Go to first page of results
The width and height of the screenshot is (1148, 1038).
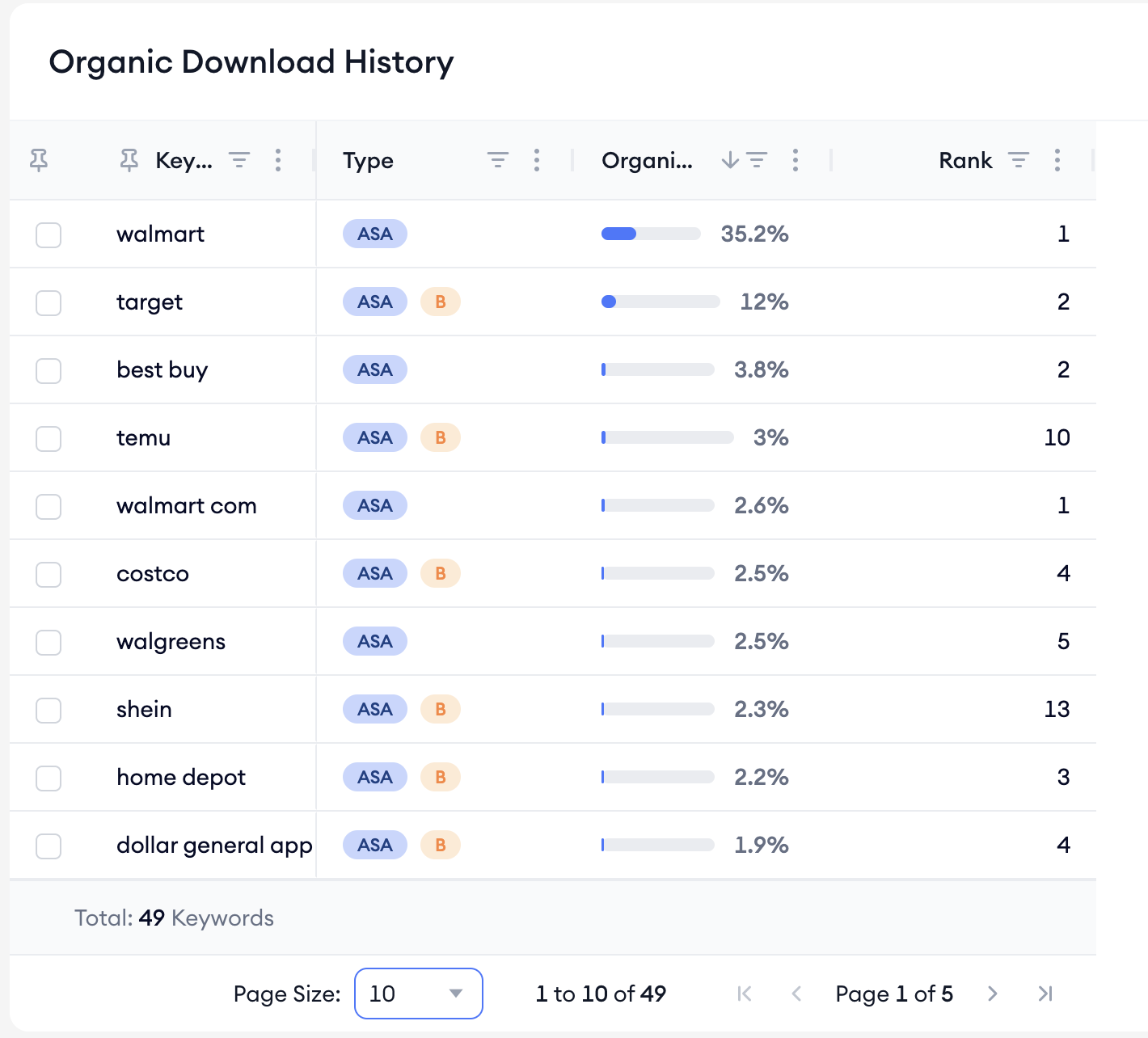click(745, 994)
